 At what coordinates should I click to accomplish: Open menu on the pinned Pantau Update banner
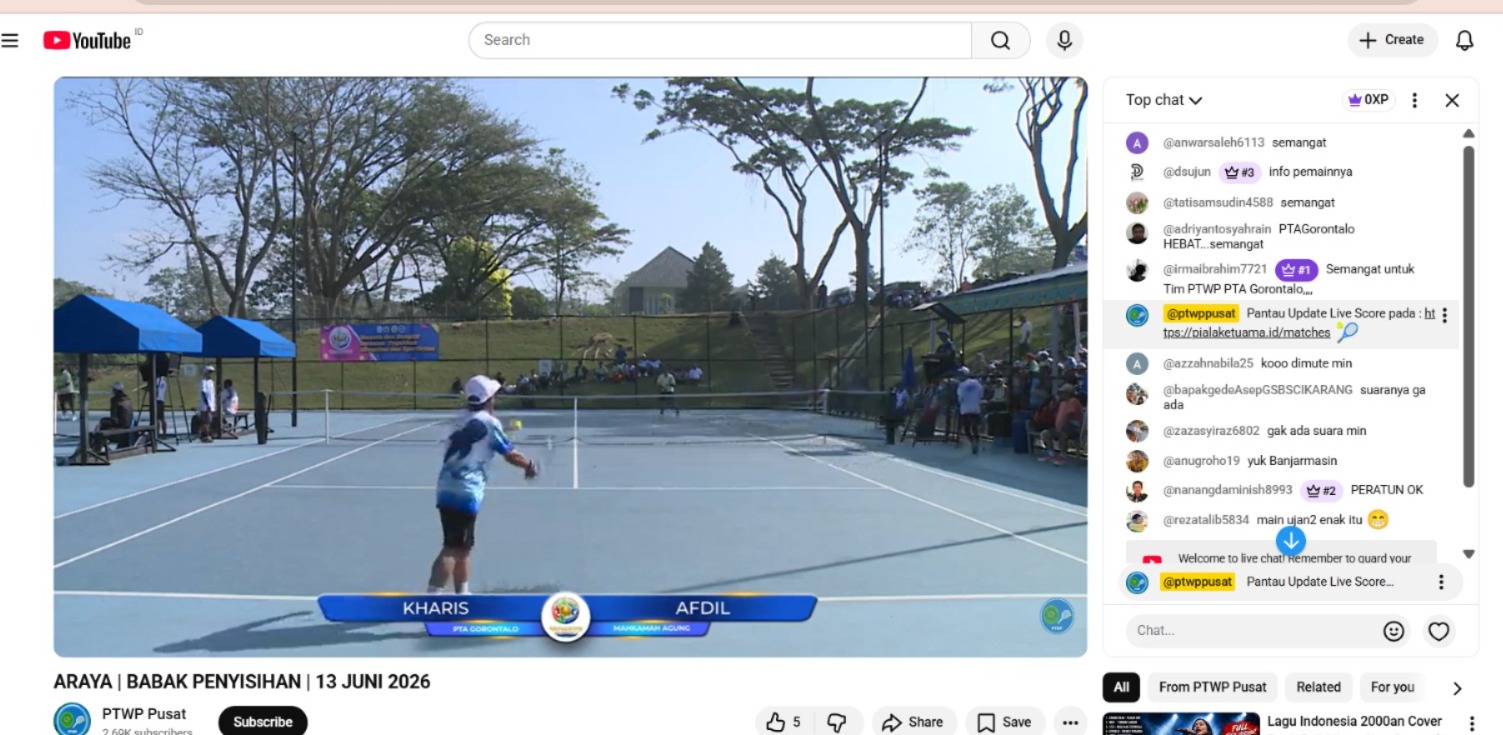[x=1441, y=582]
